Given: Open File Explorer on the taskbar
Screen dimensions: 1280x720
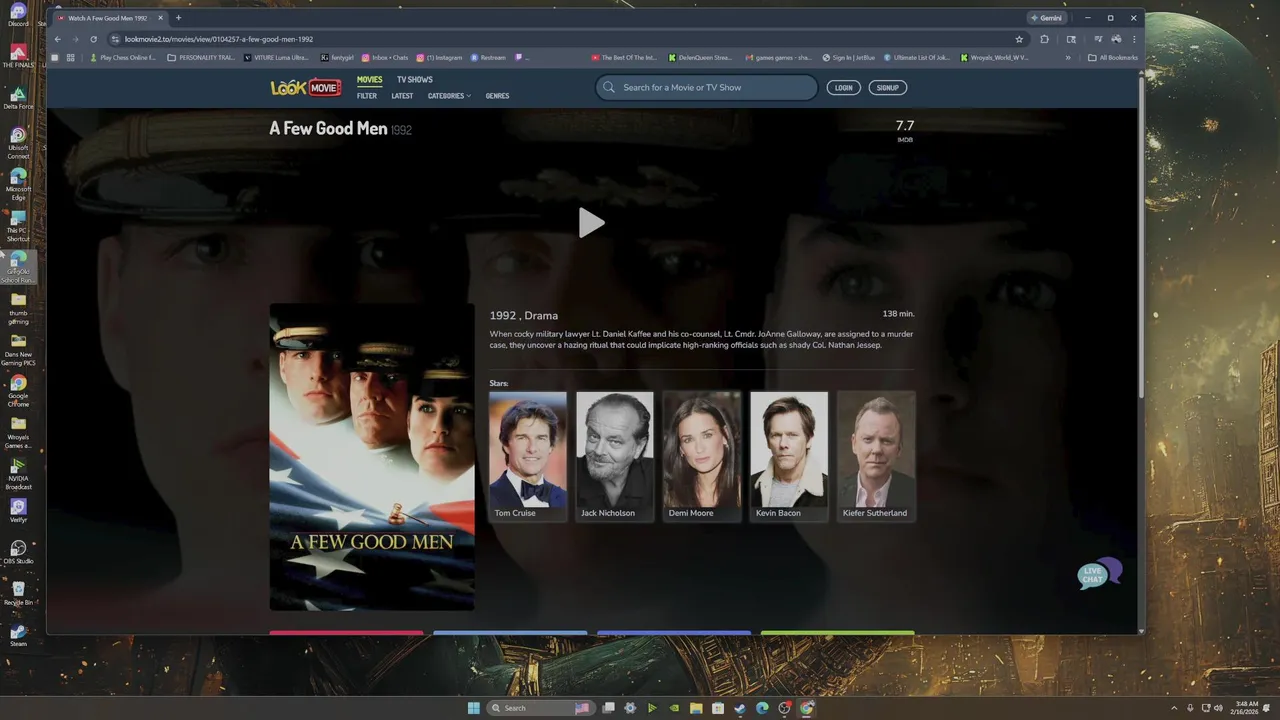Looking at the screenshot, I should (x=696, y=708).
